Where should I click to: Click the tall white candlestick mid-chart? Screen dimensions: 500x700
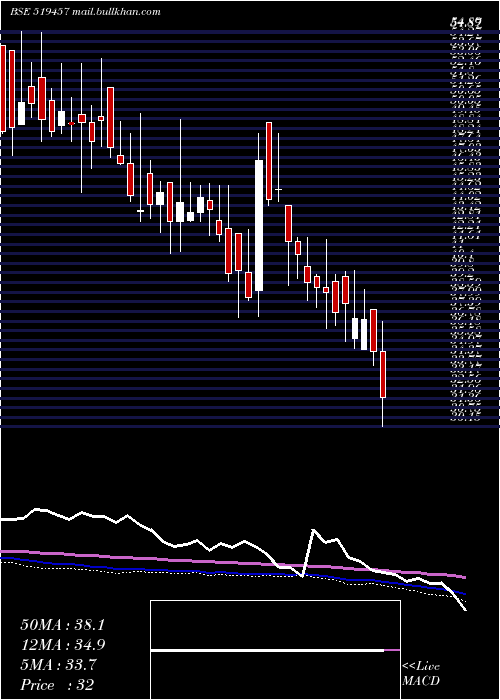pyautogui.click(x=259, y=225)
